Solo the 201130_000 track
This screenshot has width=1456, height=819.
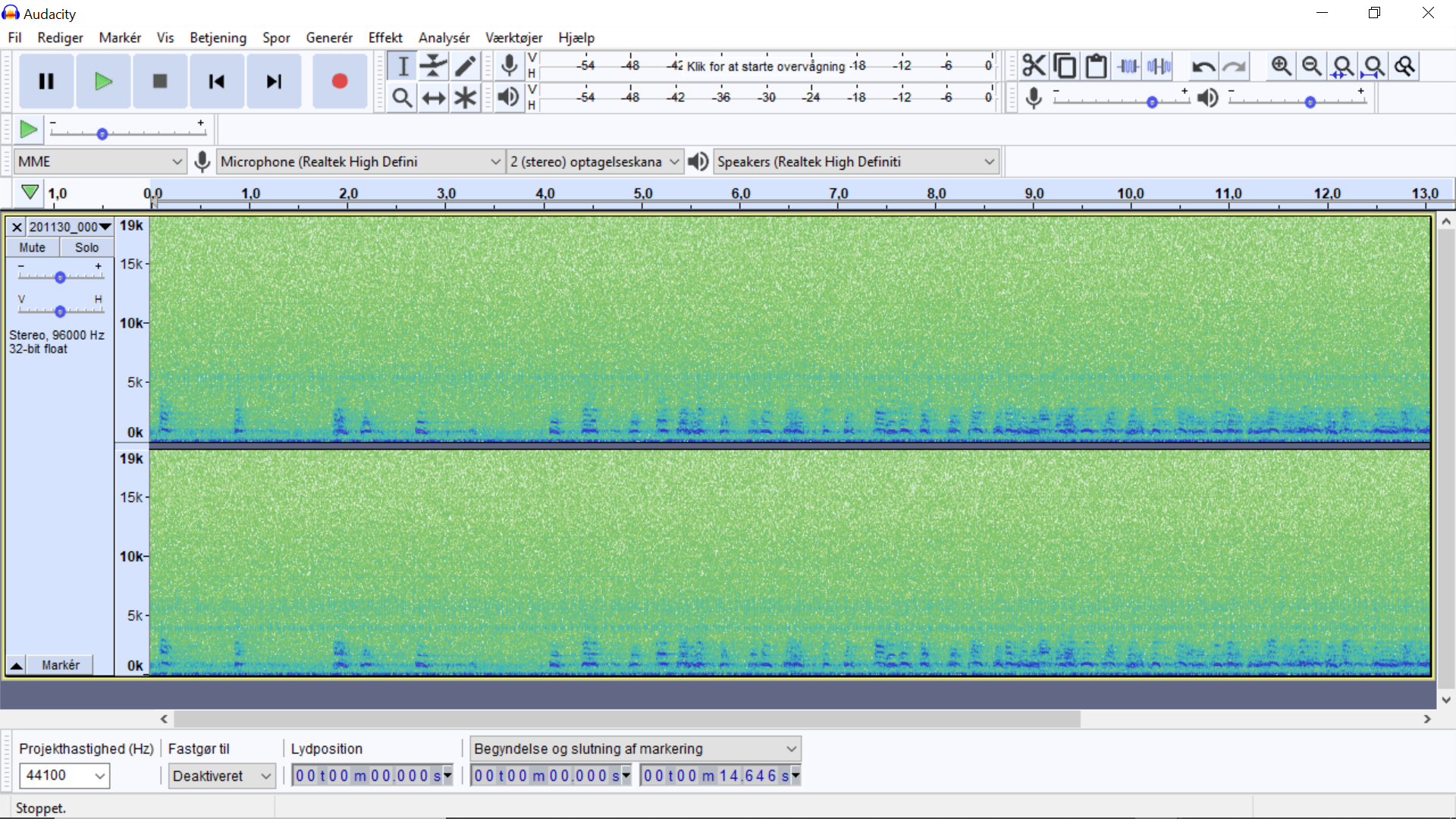click(x=86, y=247)
